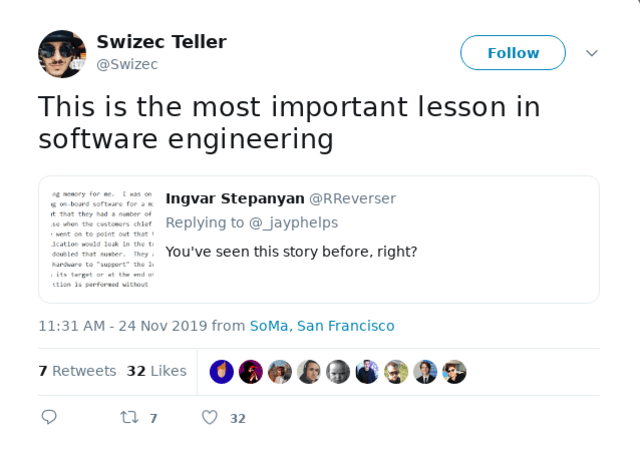The image size is (640, 457).
Task: Click the first blue liker avatar
Action: tap(222, 372)
